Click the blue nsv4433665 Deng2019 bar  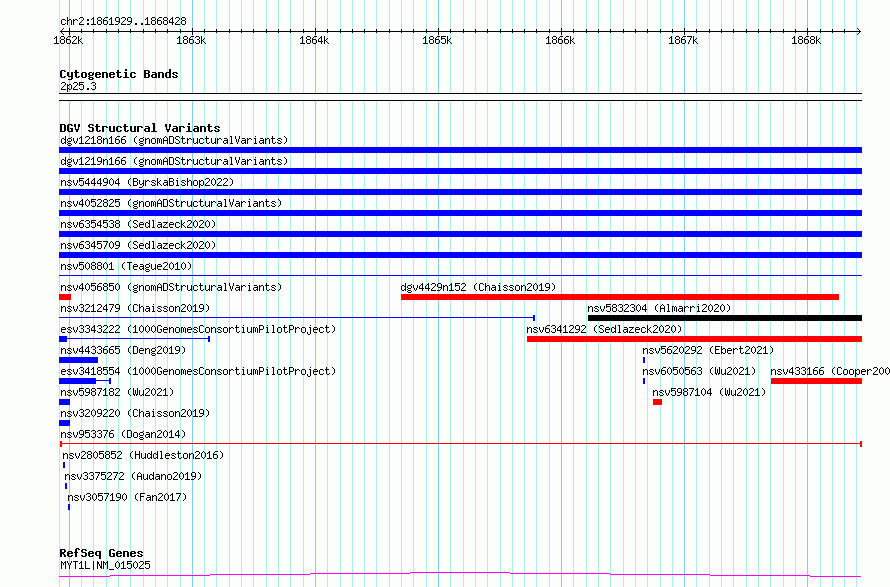pyautogui.click(x=78, y=360)
